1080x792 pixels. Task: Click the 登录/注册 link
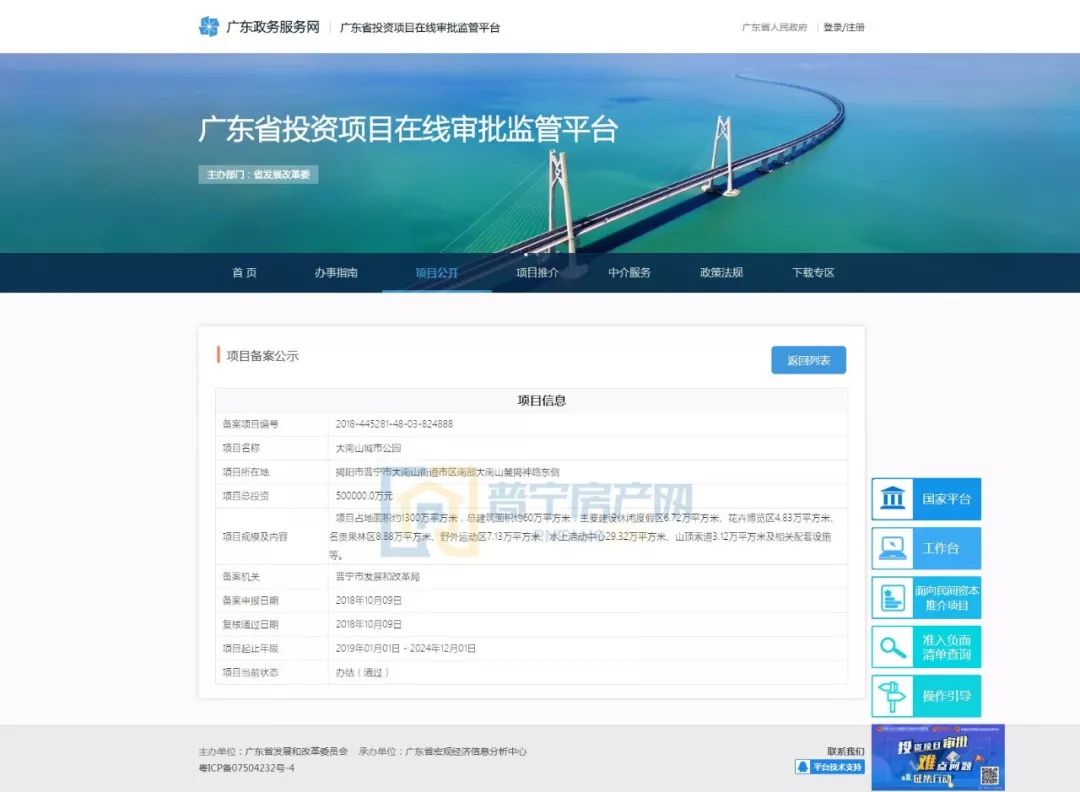point(844,28)
